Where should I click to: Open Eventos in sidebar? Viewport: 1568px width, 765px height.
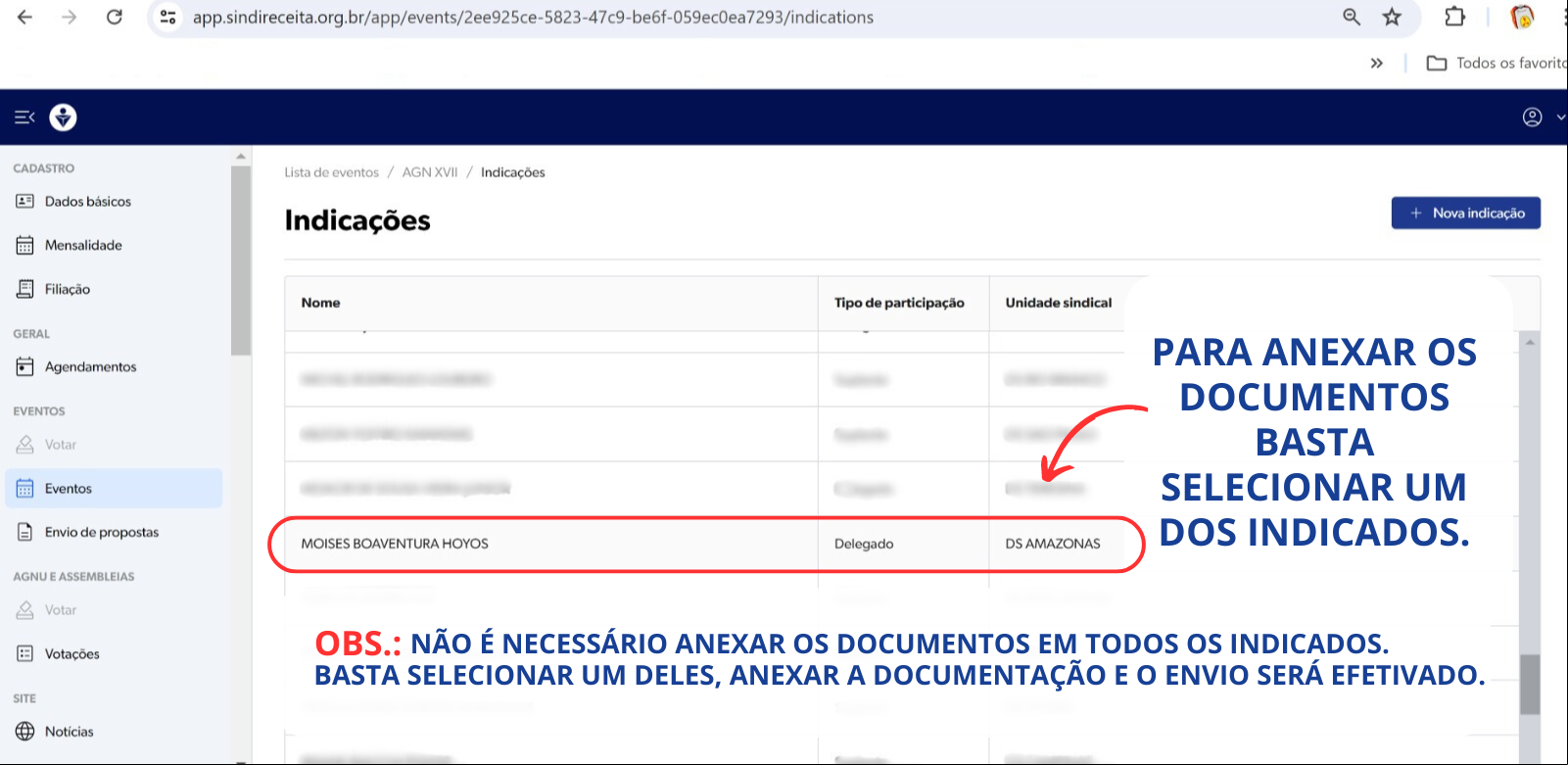pos(114,488)
